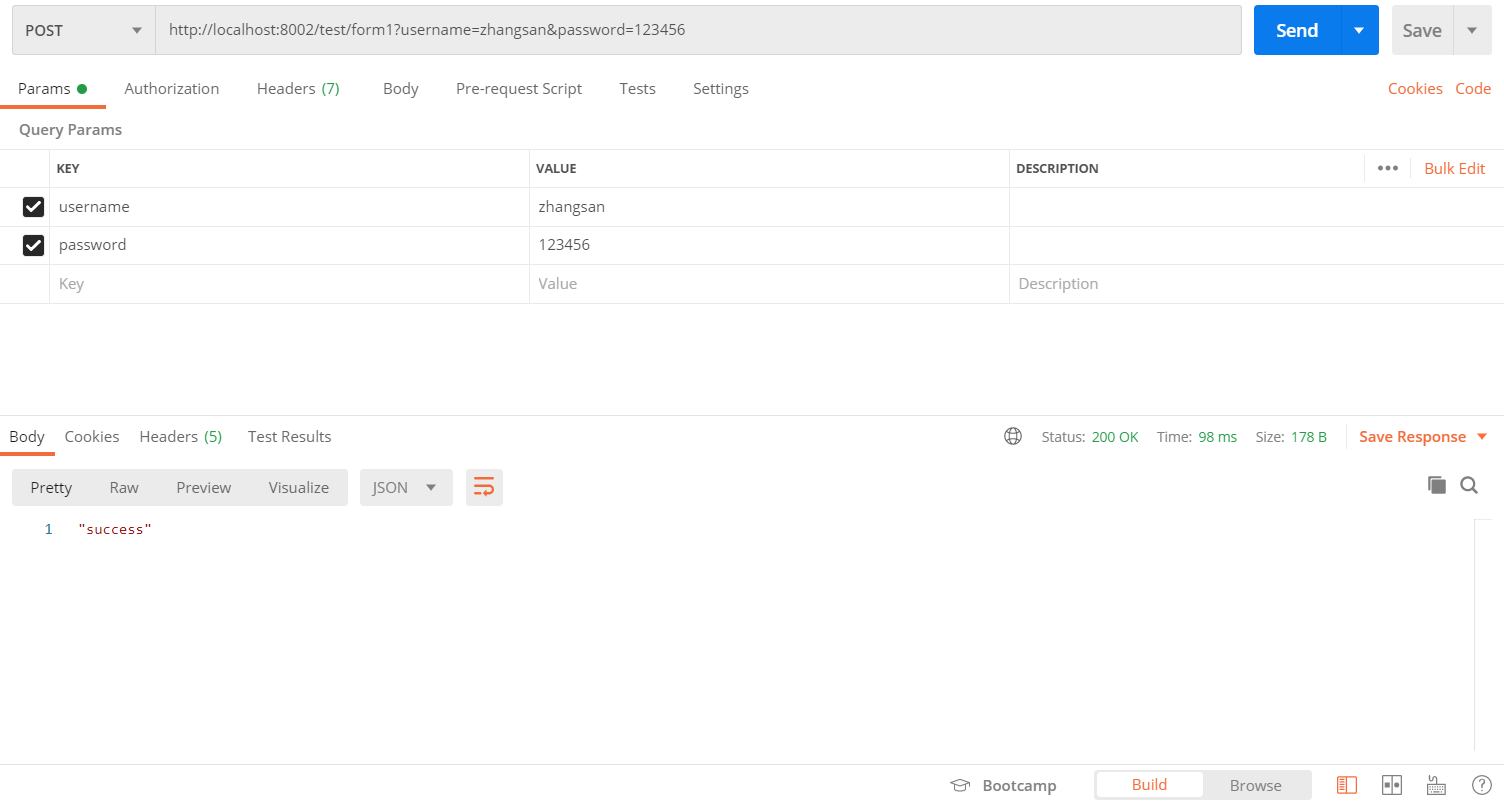Open the keyboard shortcuts icon
Screen dimensions: 1504x803
click(1437, 785)
